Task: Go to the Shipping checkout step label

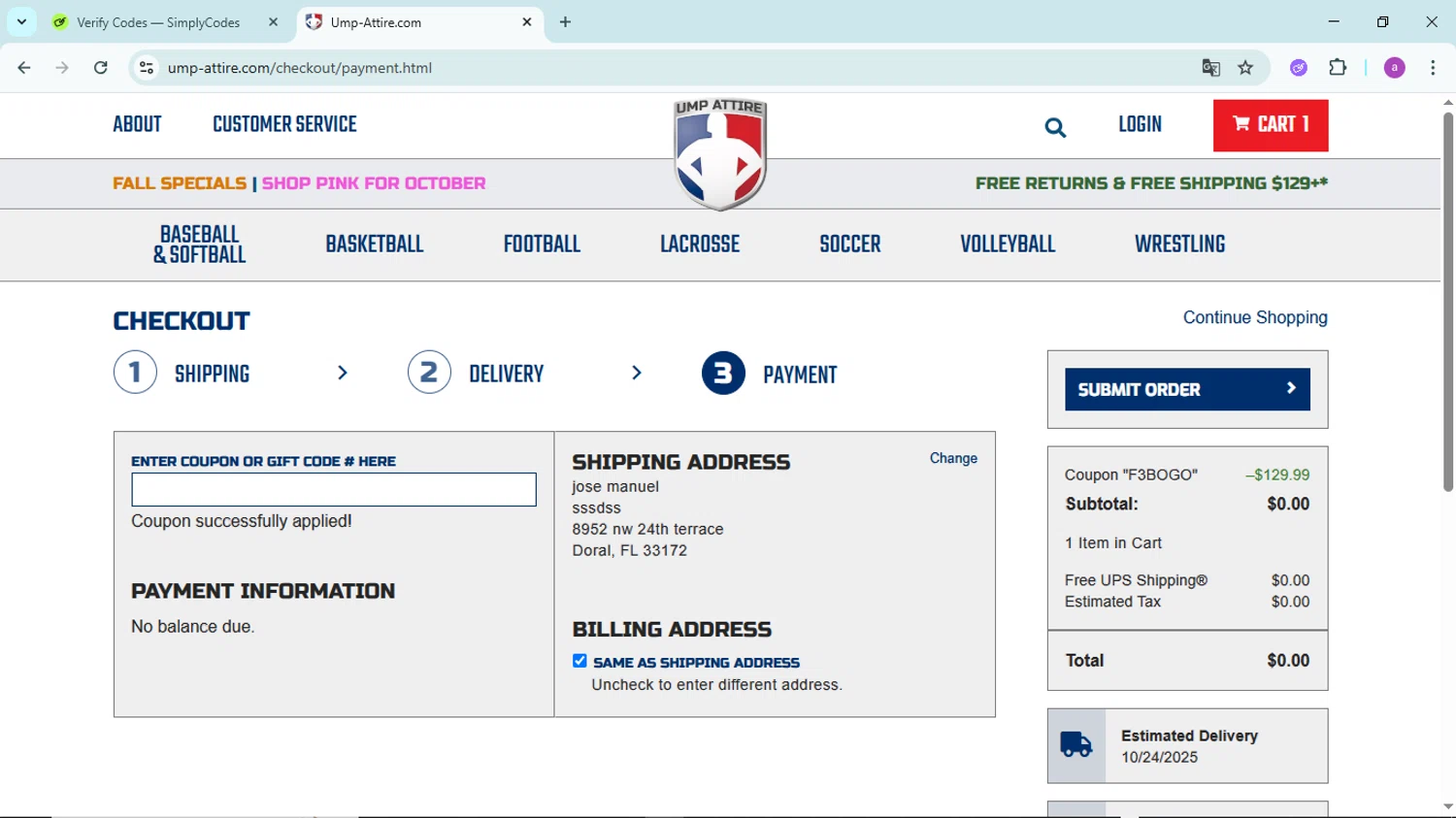Action: (x=212, y=375)
